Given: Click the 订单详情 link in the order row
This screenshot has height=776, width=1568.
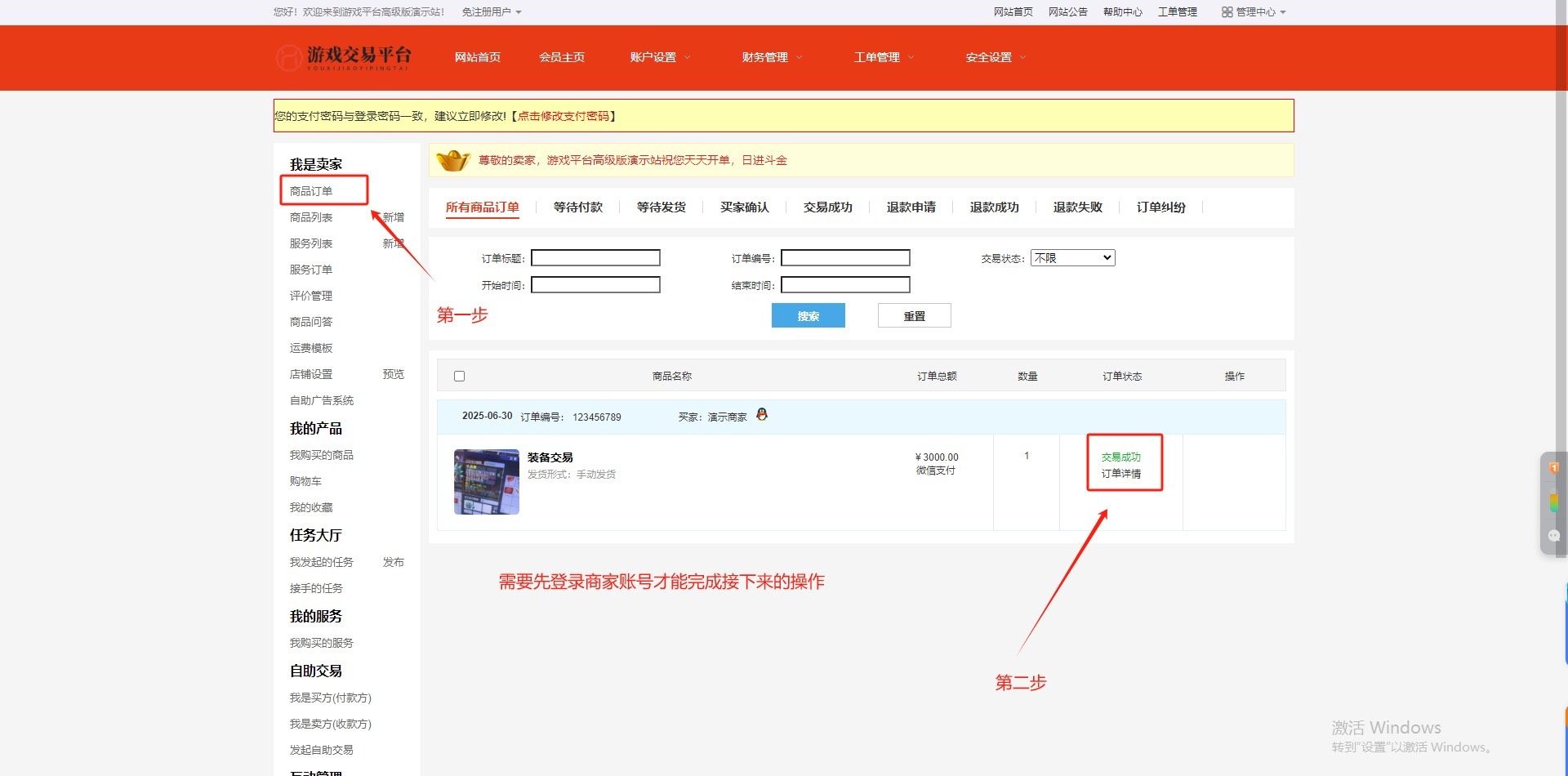Looking at the screenshot, I should [x=1121, y=474].
